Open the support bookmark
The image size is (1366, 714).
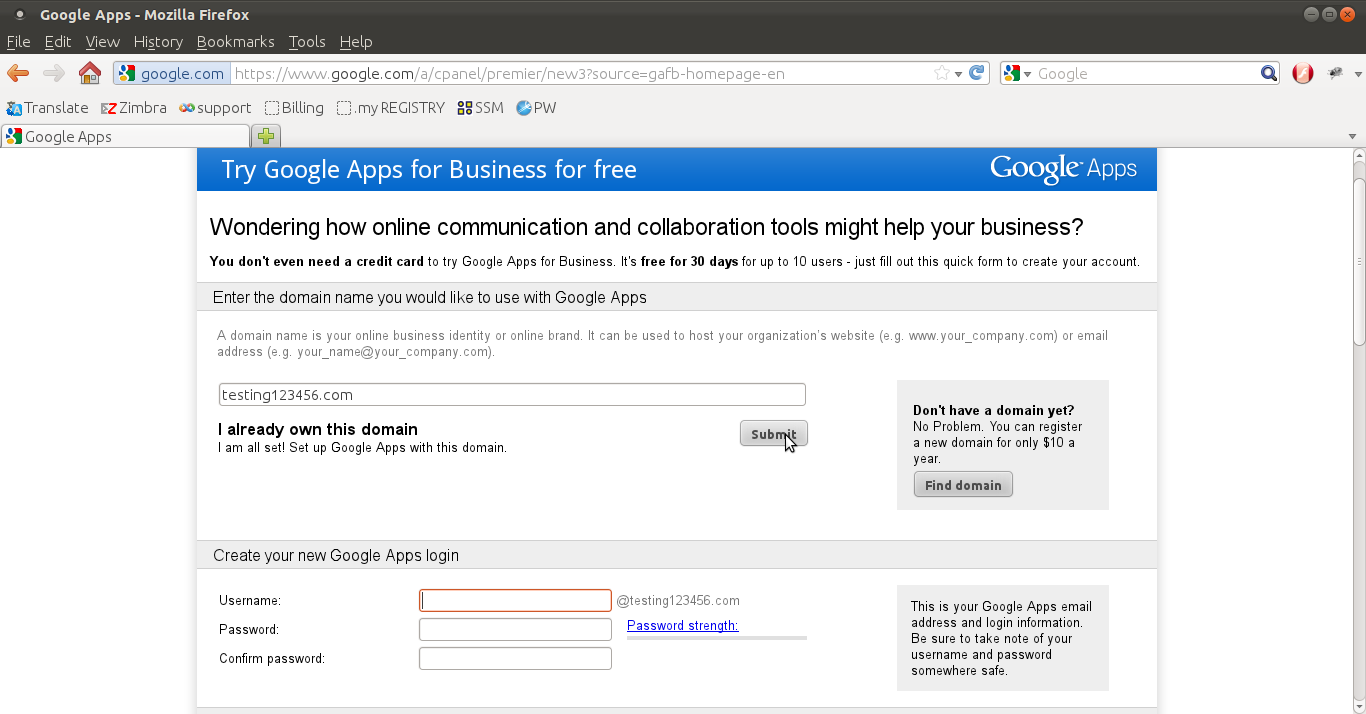(x=215, y=108)
